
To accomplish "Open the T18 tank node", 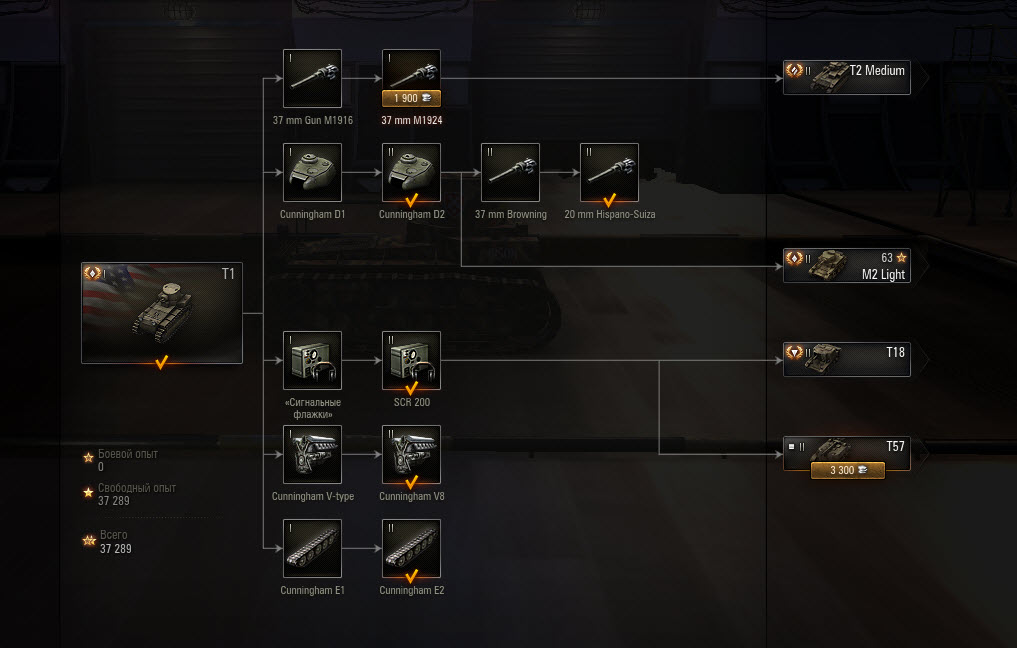I will tap(846, 359).
